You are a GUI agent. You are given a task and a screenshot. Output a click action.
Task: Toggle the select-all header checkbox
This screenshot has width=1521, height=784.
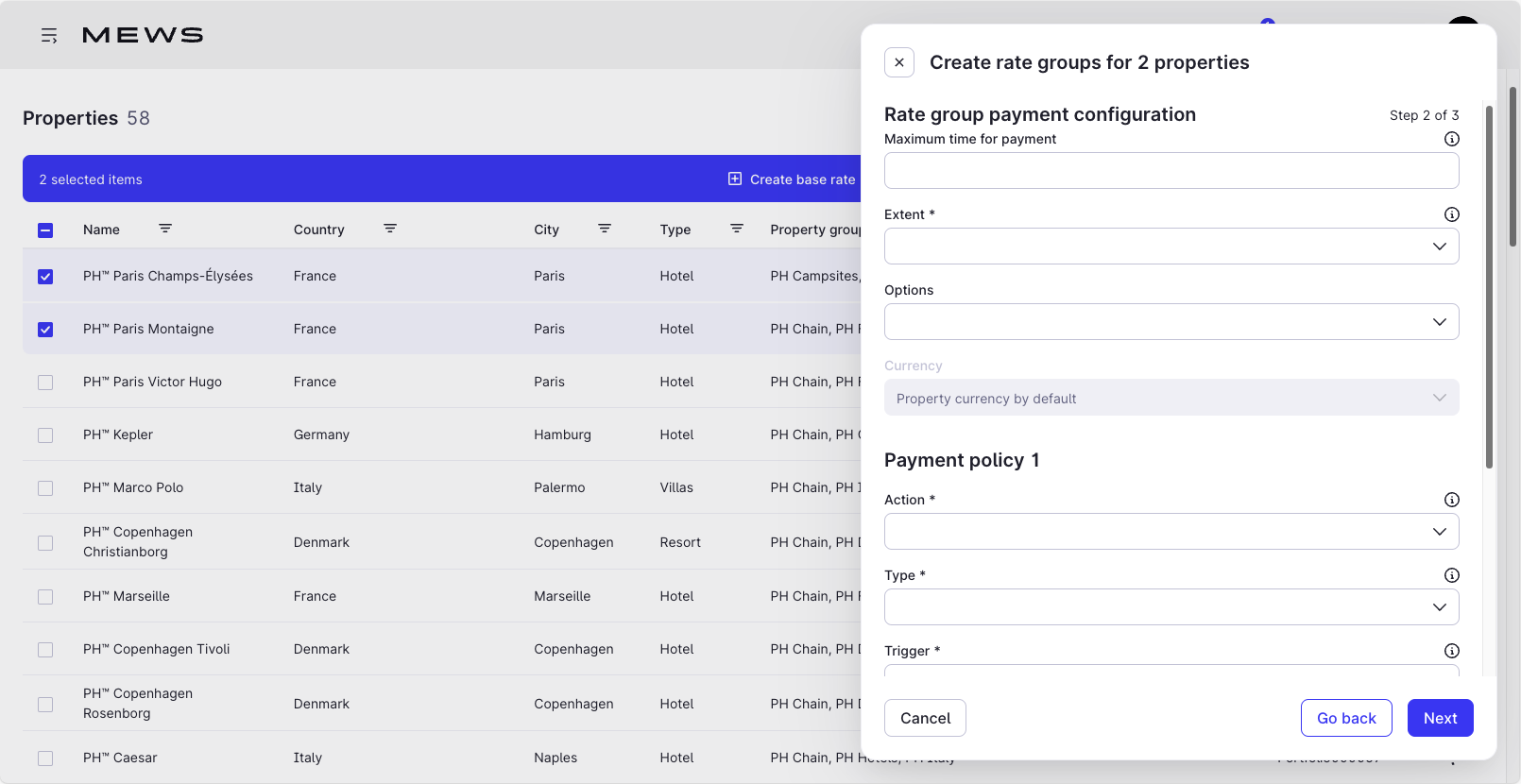(x=45, y=230)
